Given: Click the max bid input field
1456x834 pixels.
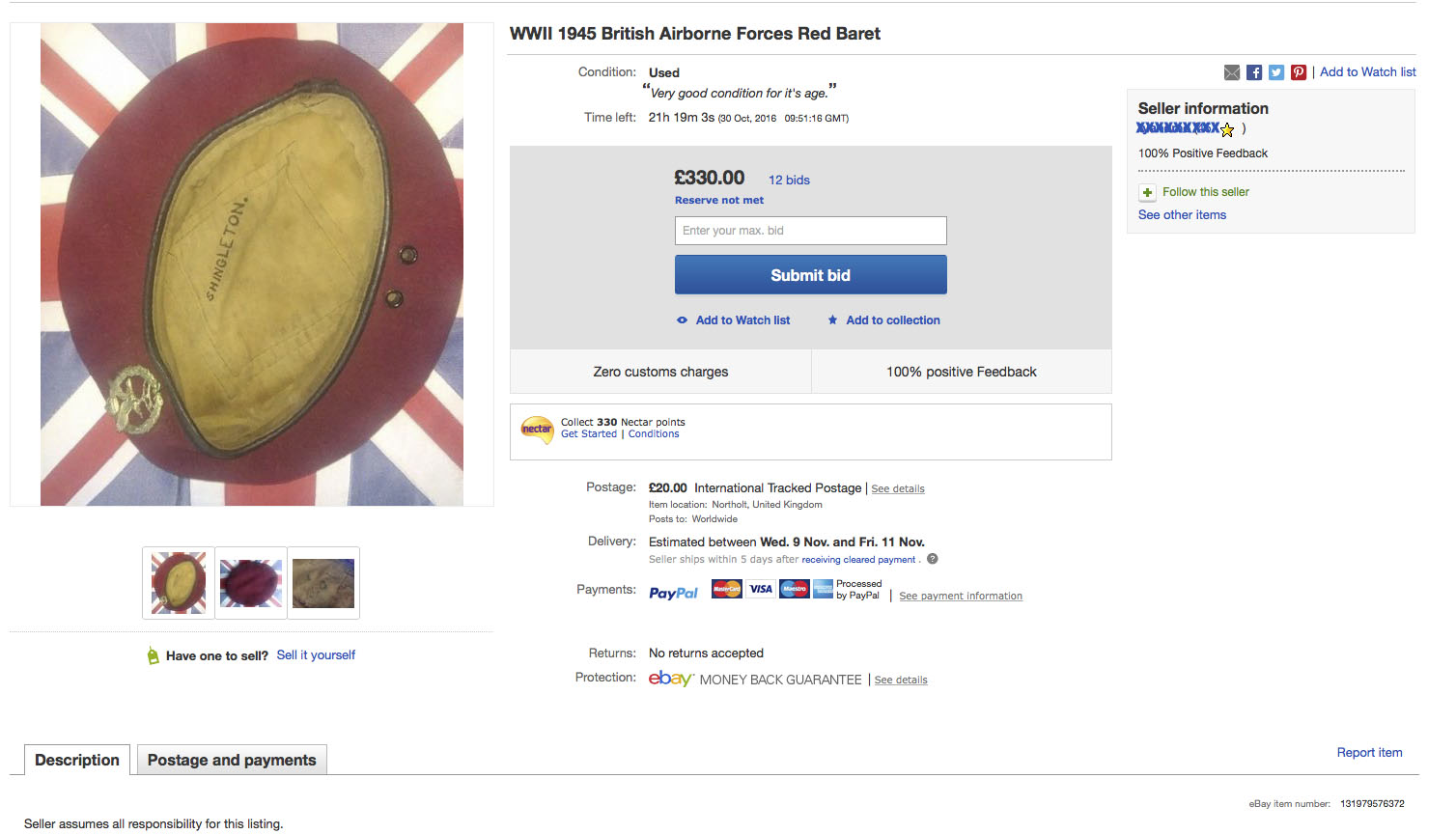Looking at the screenshot, I should [x=810, y=231].
